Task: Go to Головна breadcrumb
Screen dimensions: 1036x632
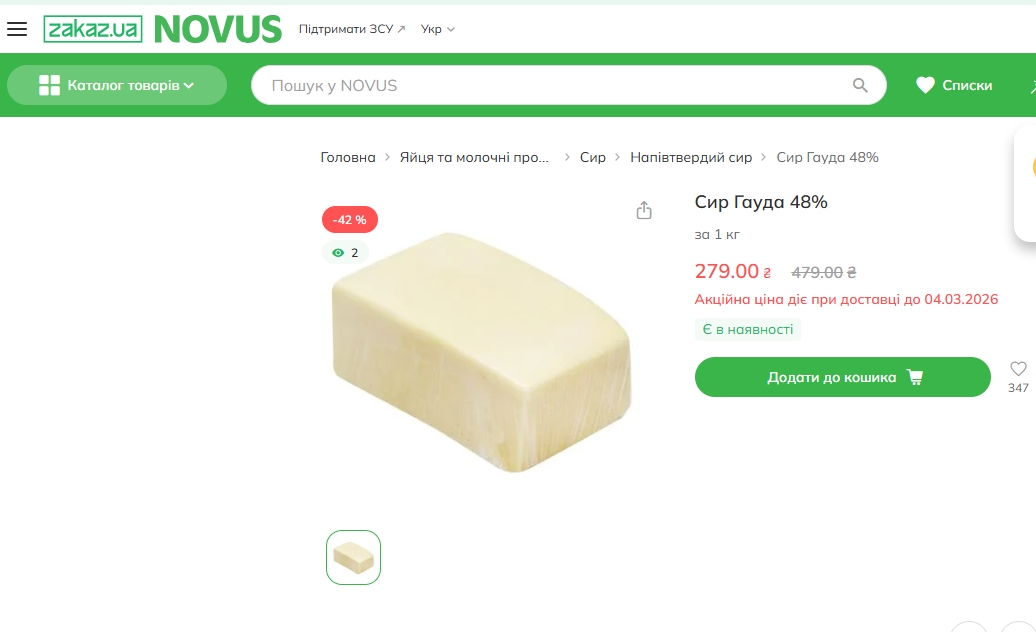Action: [x=348, y=157]
